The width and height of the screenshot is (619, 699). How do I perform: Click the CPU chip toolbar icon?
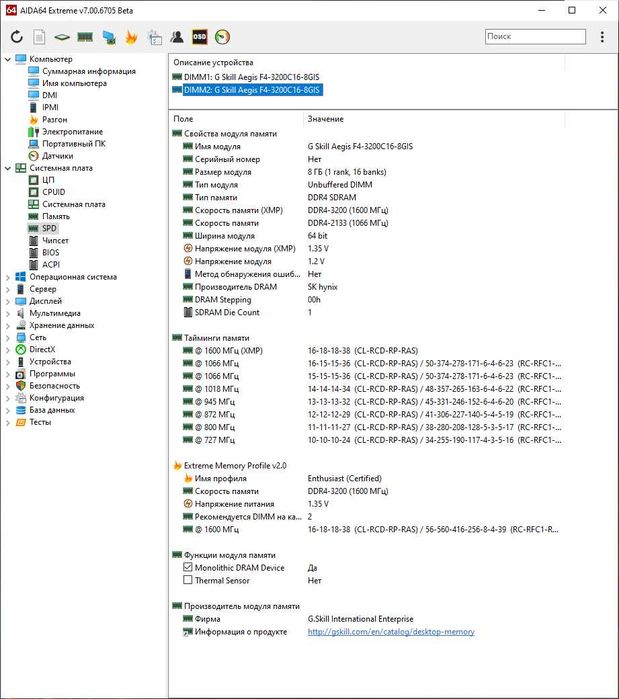click(62, 37)
